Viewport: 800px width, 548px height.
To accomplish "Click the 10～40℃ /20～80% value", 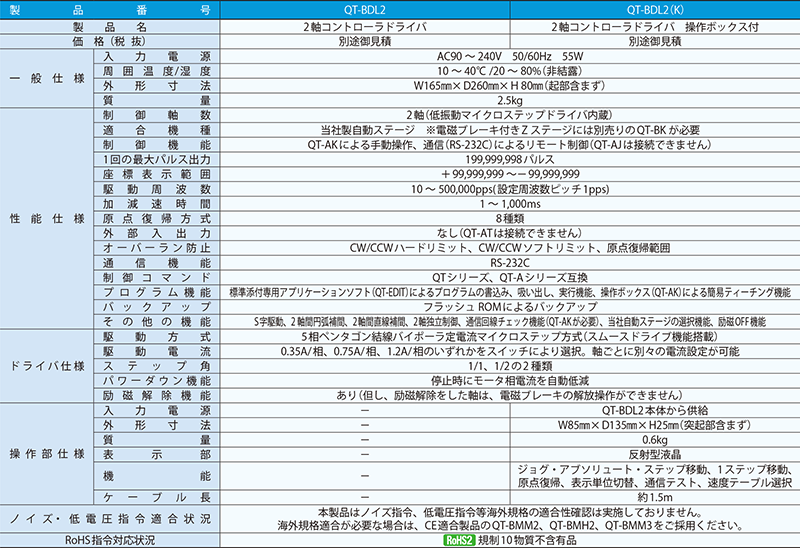I will 510,71.
